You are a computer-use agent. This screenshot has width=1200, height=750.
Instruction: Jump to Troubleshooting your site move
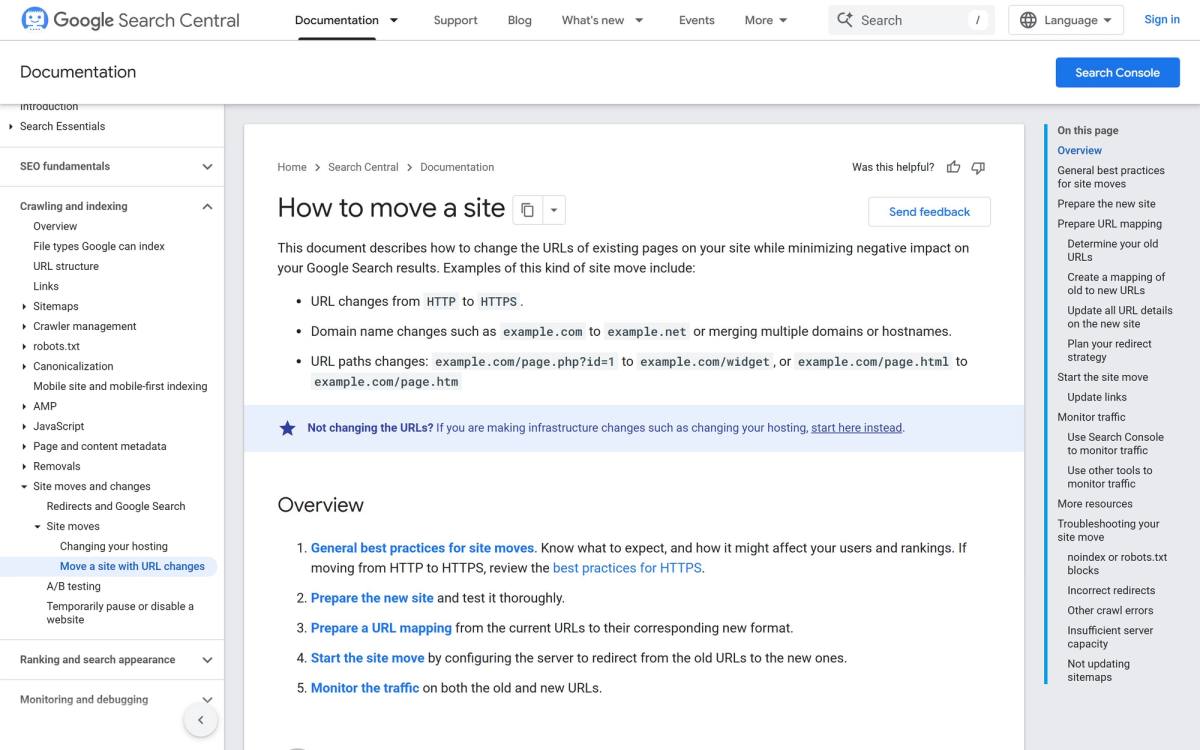pos(1108,530)
